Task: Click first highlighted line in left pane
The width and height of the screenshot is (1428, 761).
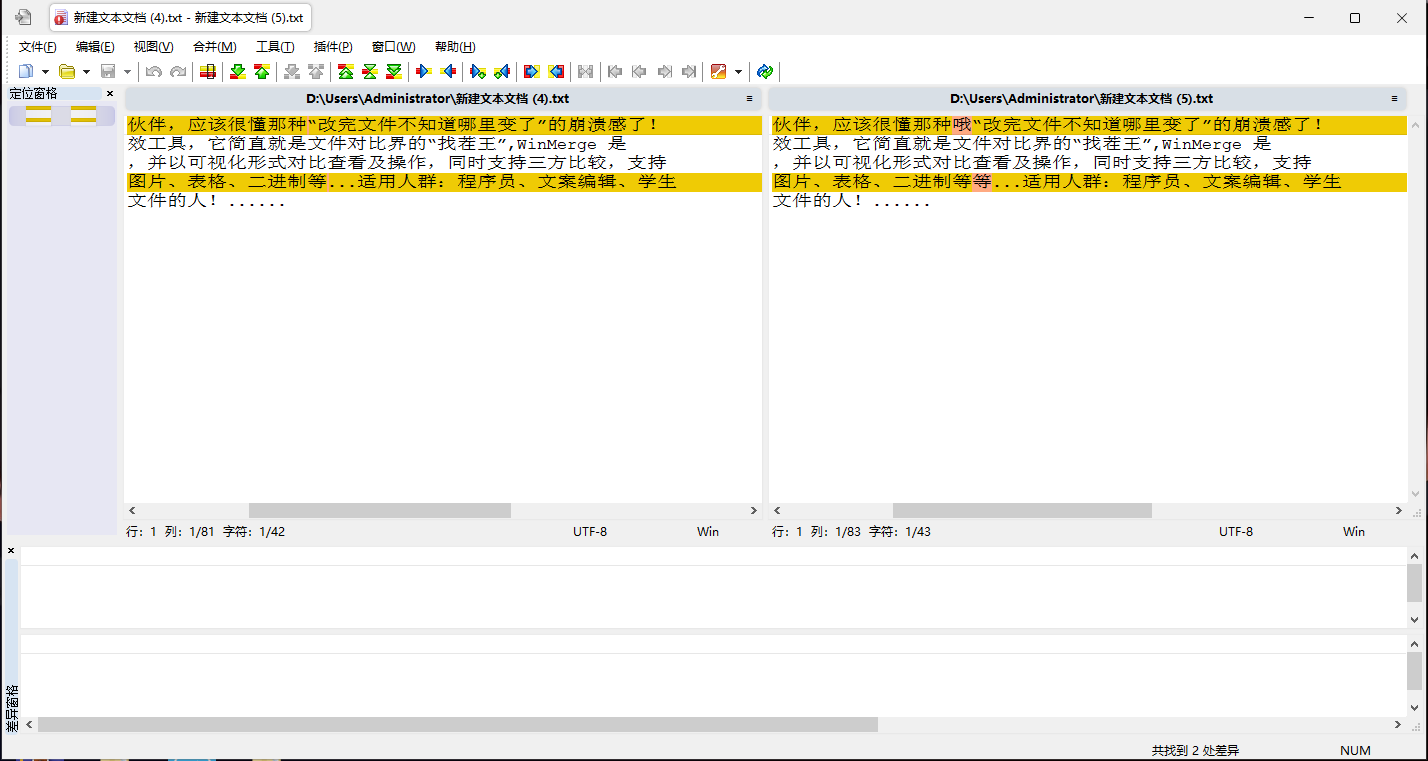Action: pos(443,125)
